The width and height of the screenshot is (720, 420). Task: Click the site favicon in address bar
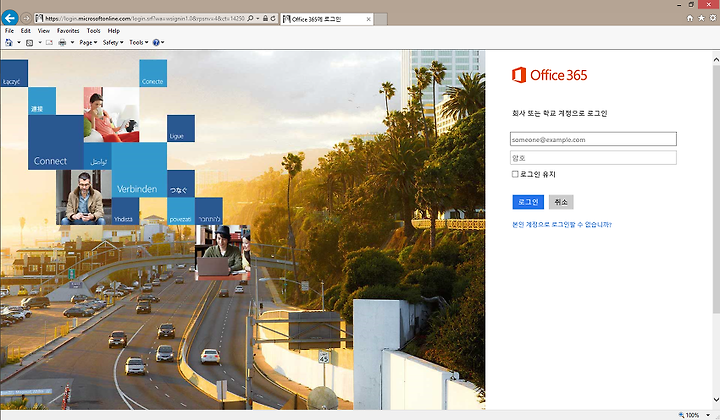39,18
